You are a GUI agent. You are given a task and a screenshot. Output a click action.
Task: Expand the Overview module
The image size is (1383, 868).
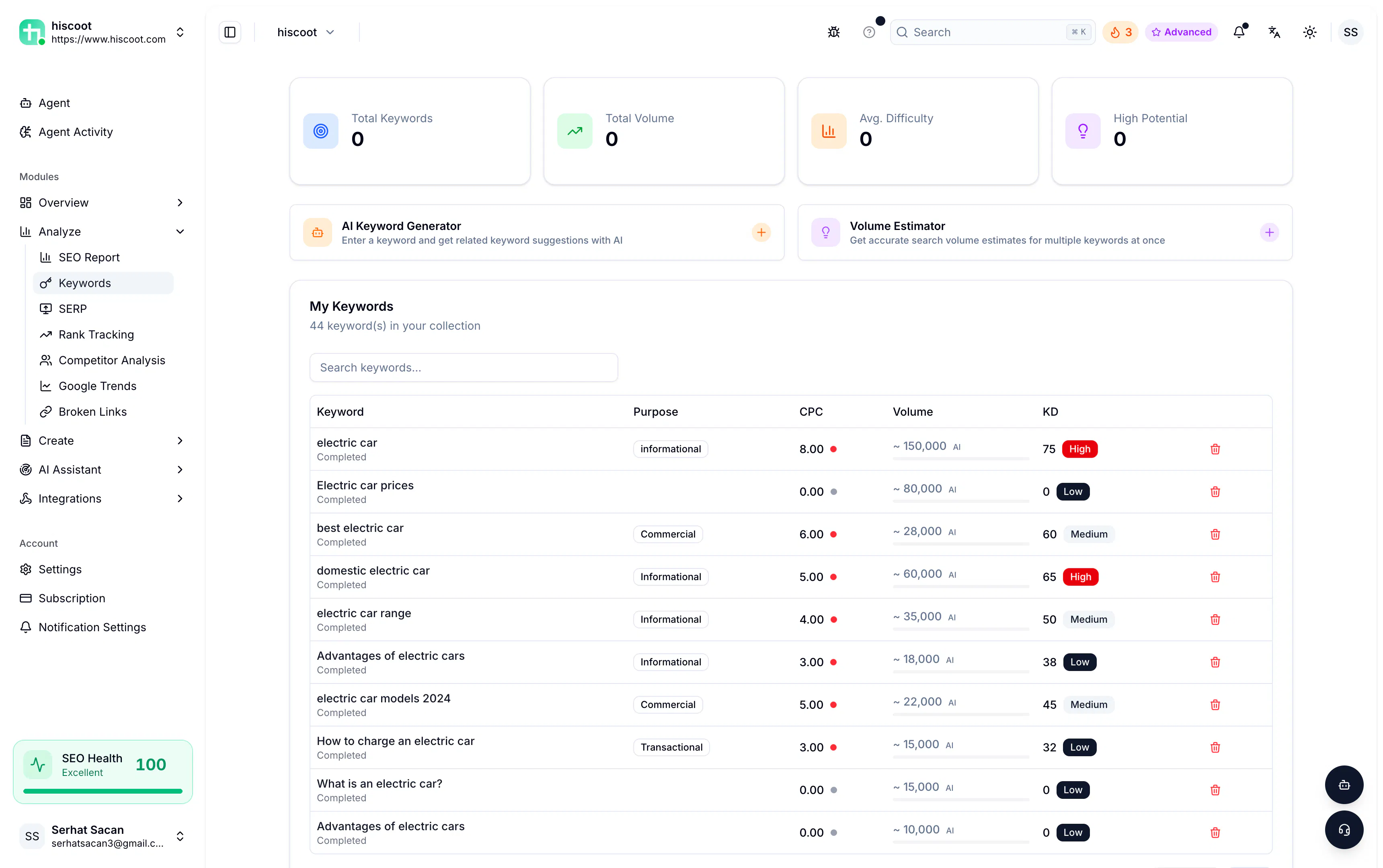(x=103, y=203)
